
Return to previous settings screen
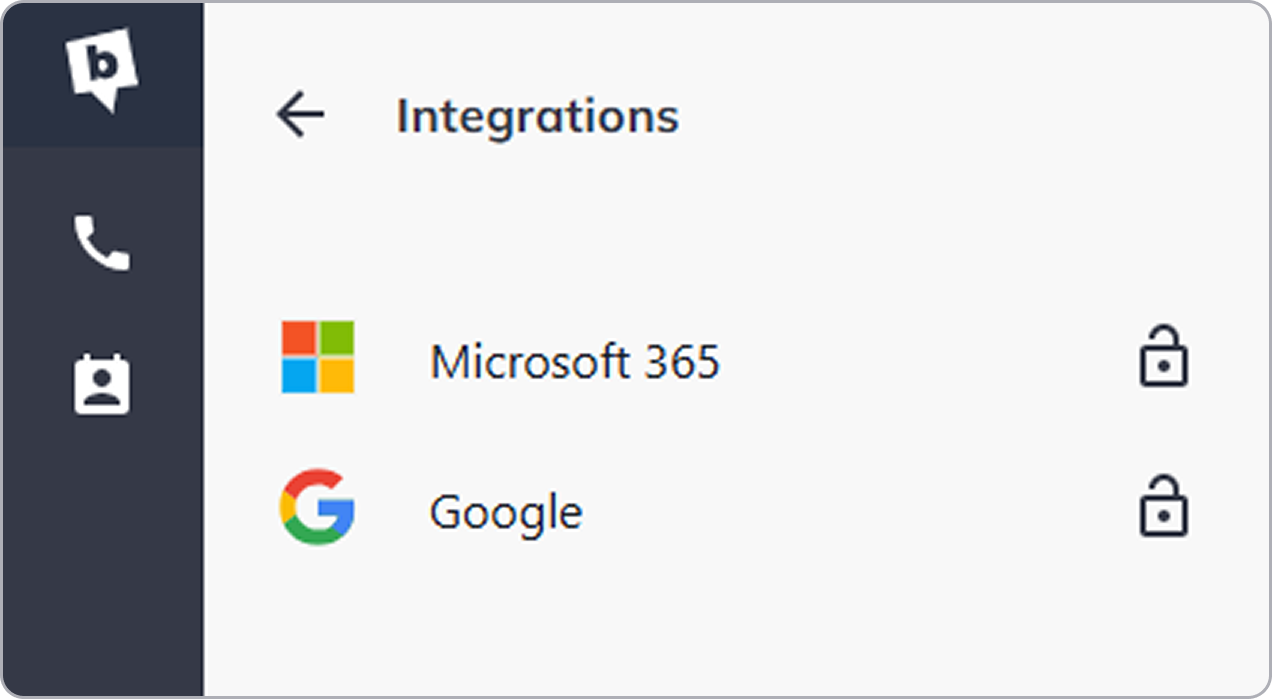click(x=300, y=115)
